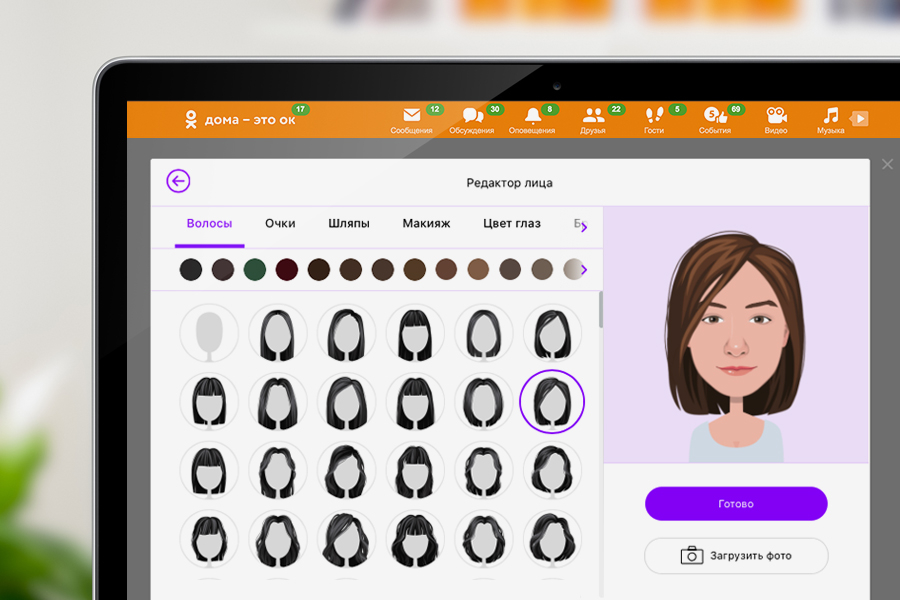
Task: Select the currently highlighted purple-ringed hairstyle
Action: (x=552, y=402)
